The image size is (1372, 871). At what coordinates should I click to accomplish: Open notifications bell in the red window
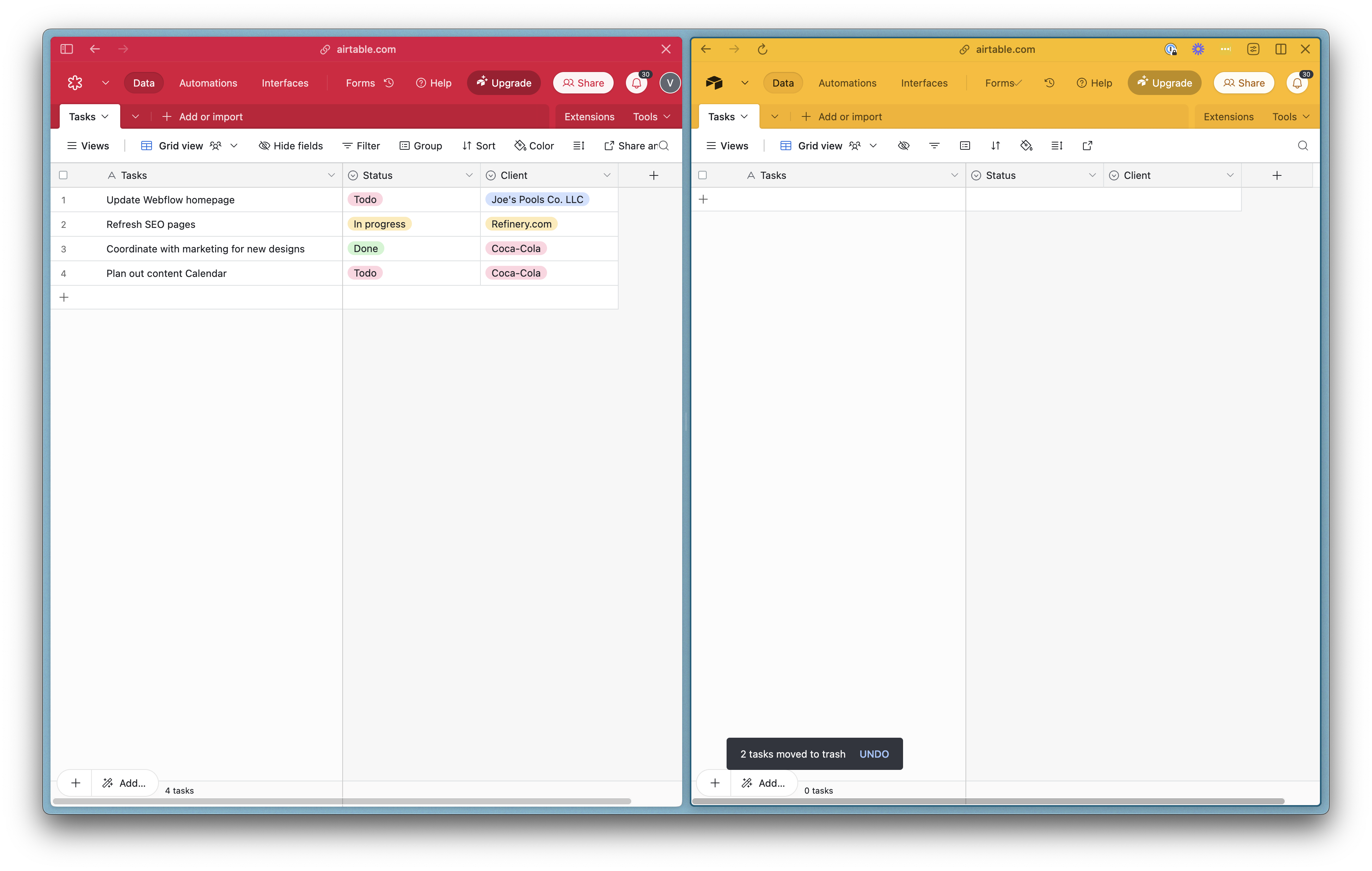click(x=637, y=83)
